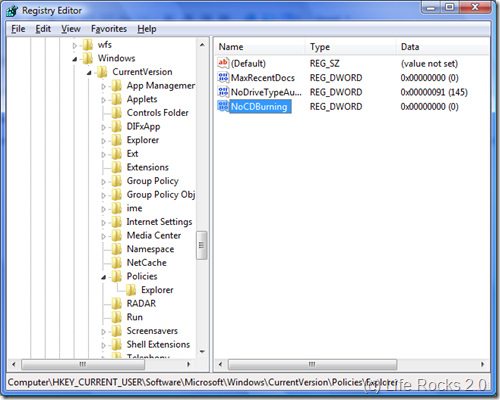This screenshot has height=400, width=500.
Task: Click the 0x00000091 (145) data cell
Action: point(434,92)
